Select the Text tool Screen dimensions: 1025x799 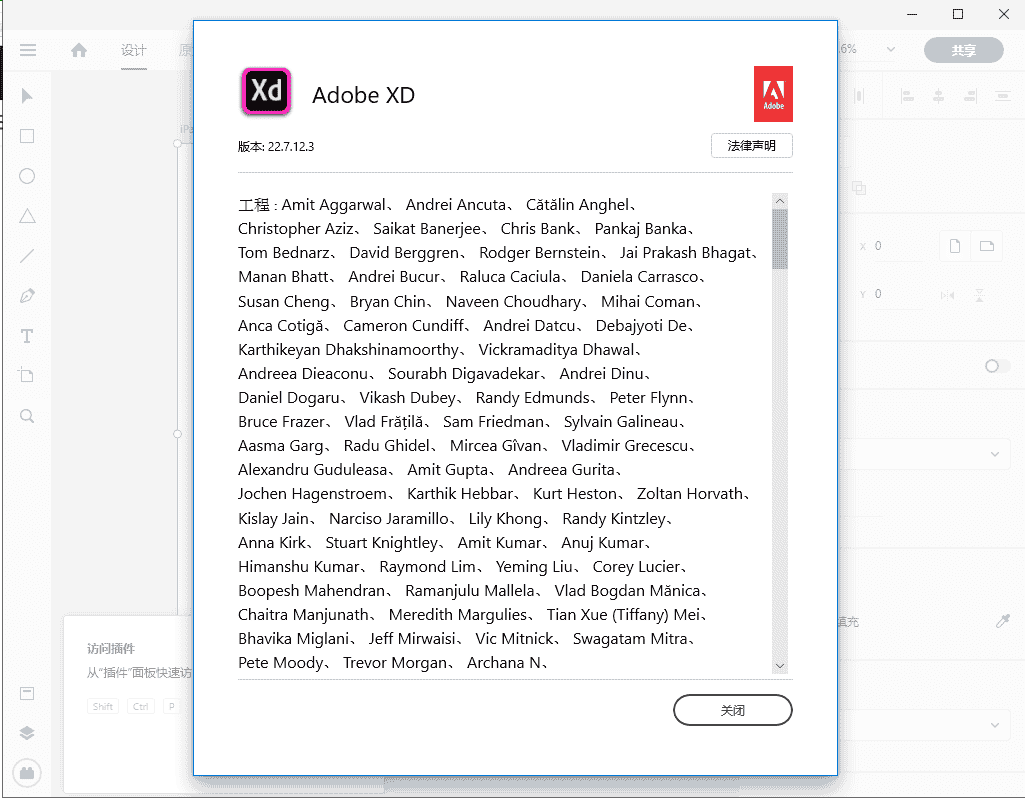click(28, 336)
